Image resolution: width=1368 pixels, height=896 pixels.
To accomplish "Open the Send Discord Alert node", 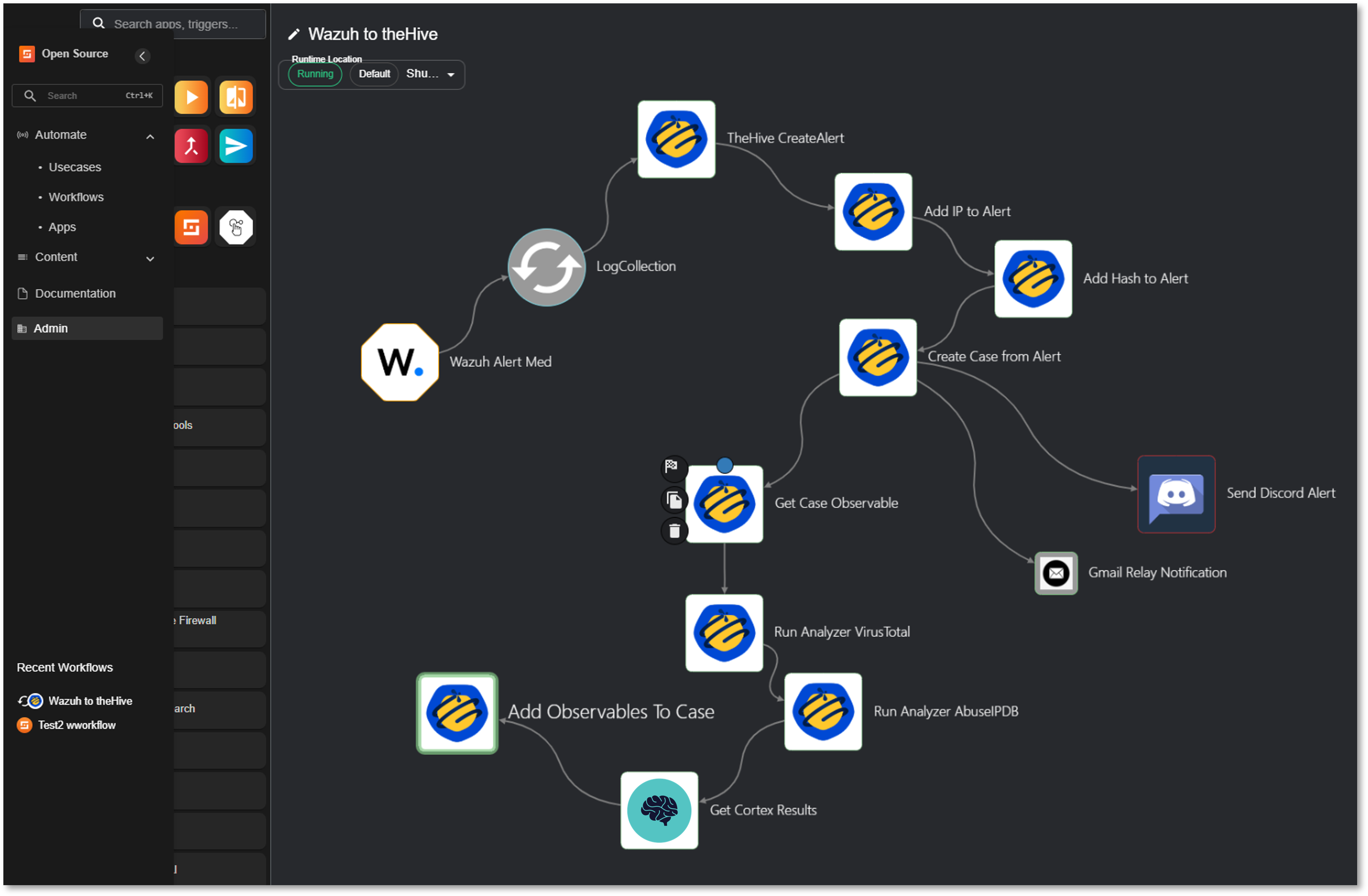I will (x=1176, y=494).
